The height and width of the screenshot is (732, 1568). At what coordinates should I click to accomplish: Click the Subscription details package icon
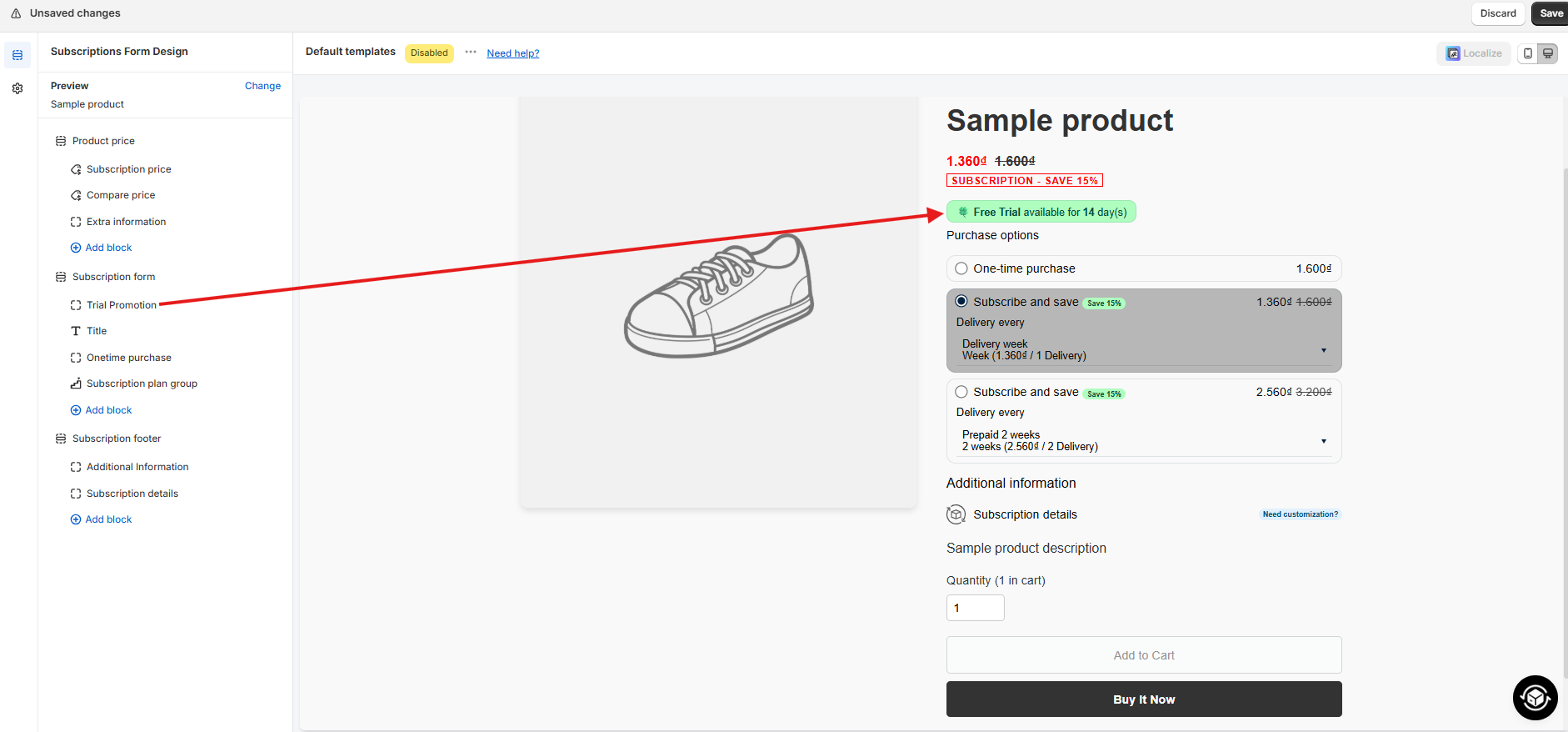coord(956,514)
